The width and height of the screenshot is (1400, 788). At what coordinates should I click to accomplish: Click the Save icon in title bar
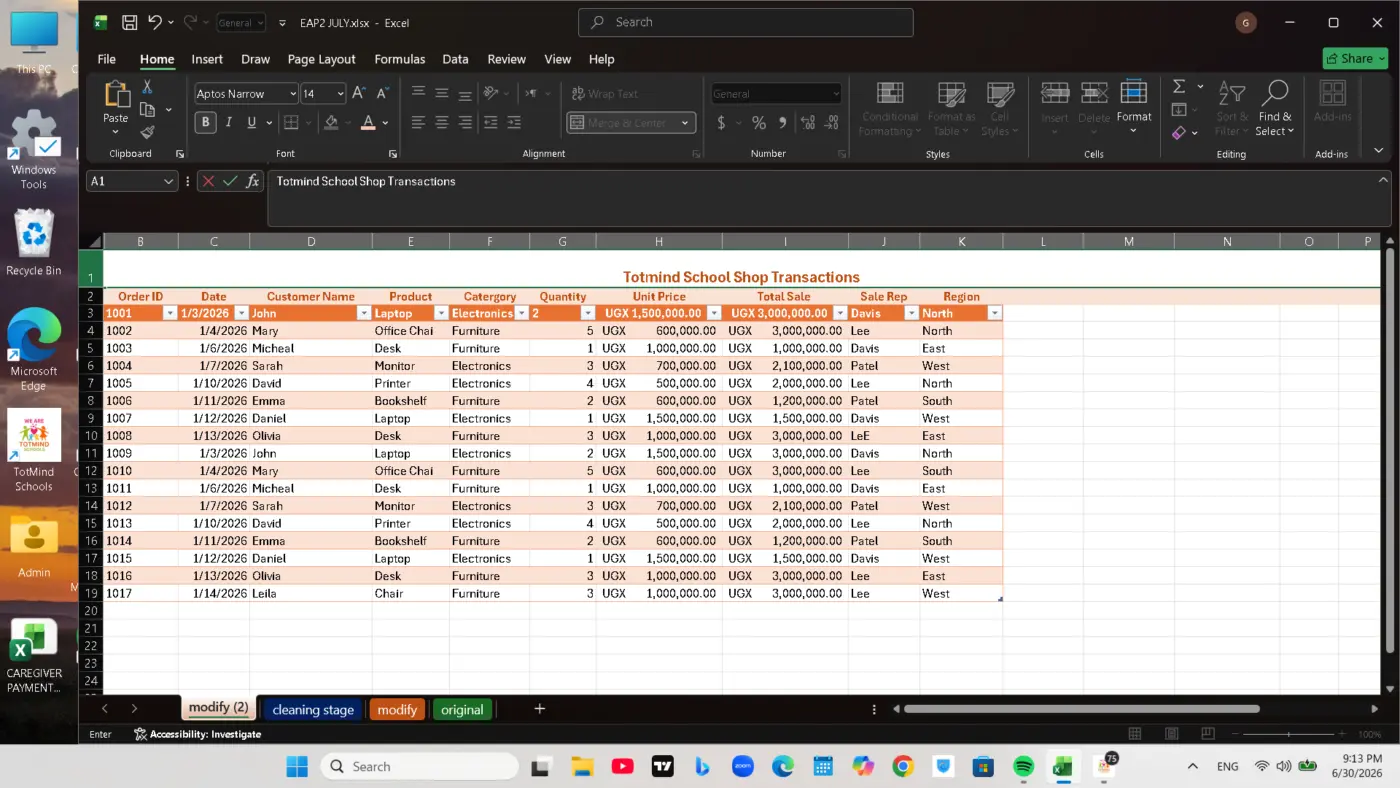(x=129, y=22)
